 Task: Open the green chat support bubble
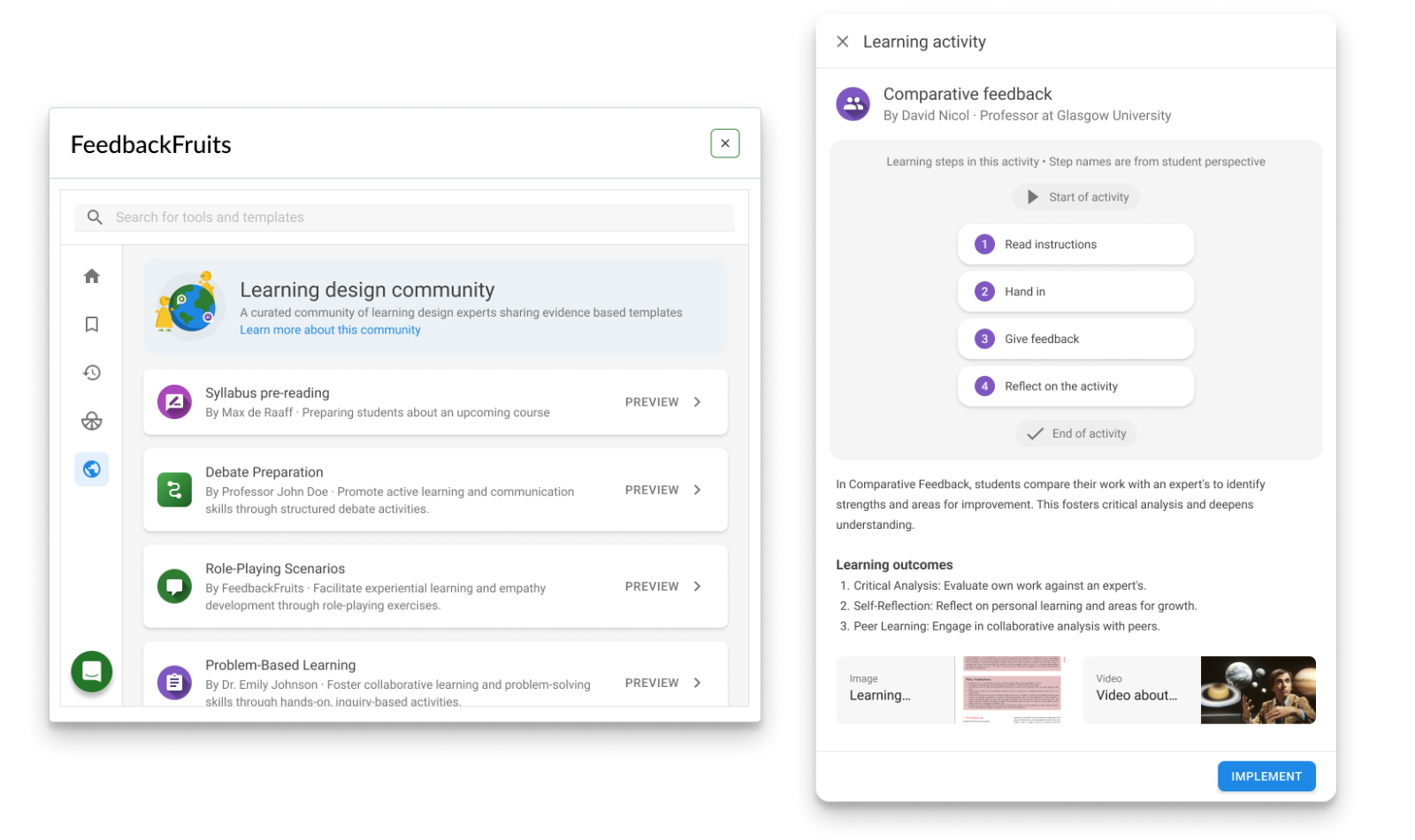[92, 672]
